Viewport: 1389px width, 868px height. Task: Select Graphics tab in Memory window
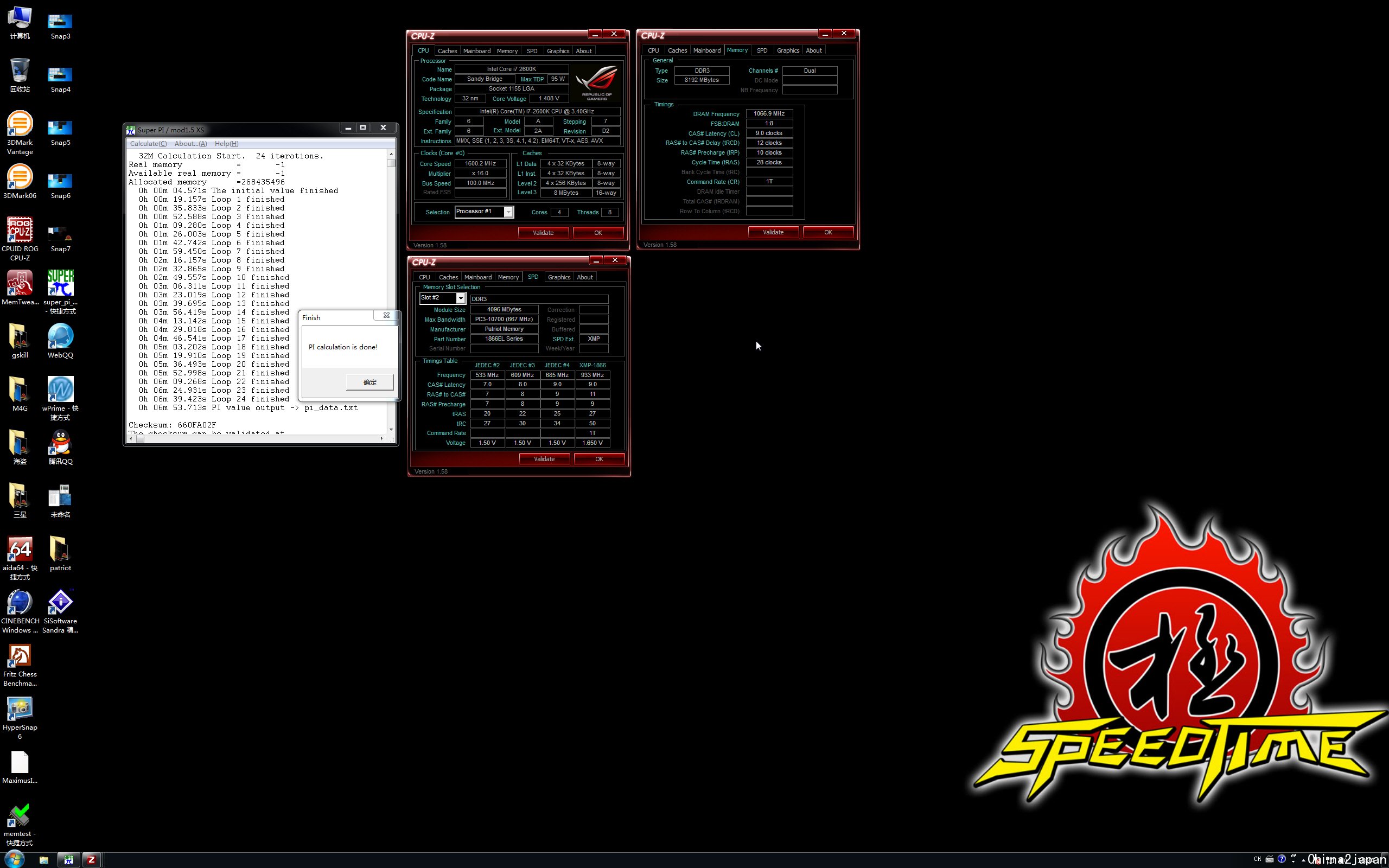pos(788,50)
